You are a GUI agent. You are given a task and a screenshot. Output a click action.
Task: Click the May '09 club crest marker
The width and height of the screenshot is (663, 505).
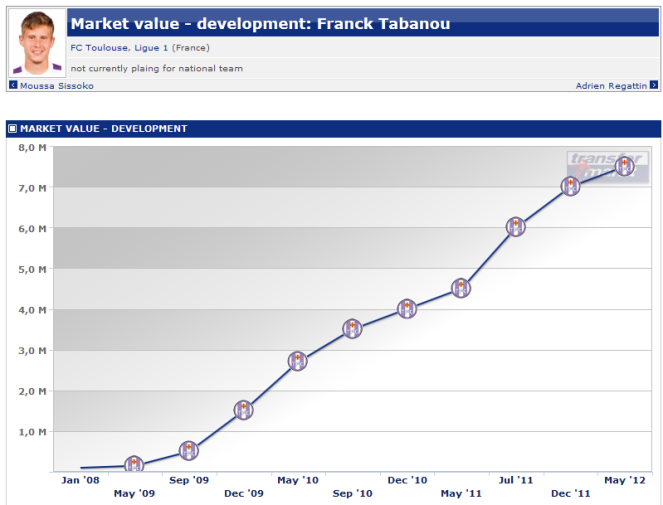click(x=134, y=465)
